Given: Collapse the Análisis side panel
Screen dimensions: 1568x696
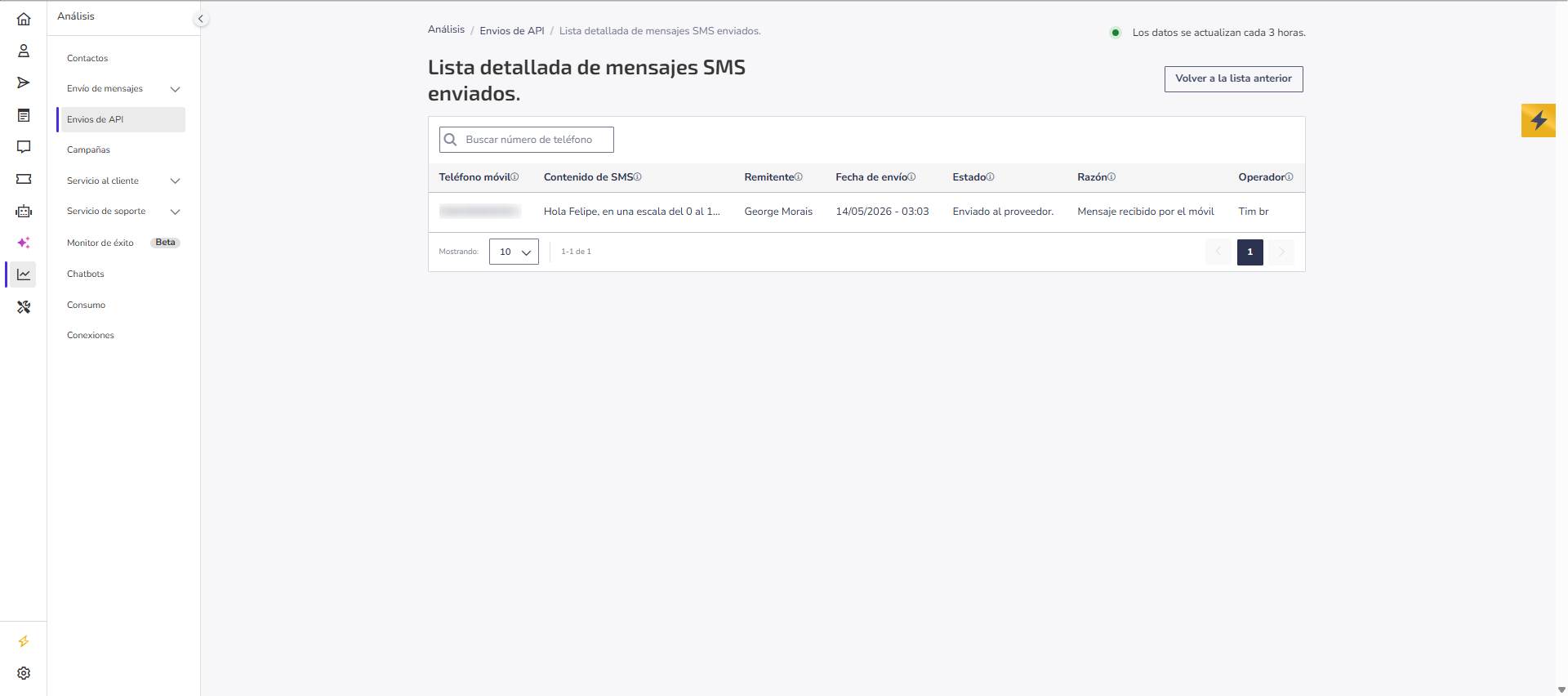Looking at the screenshot, I should (201, 19).
